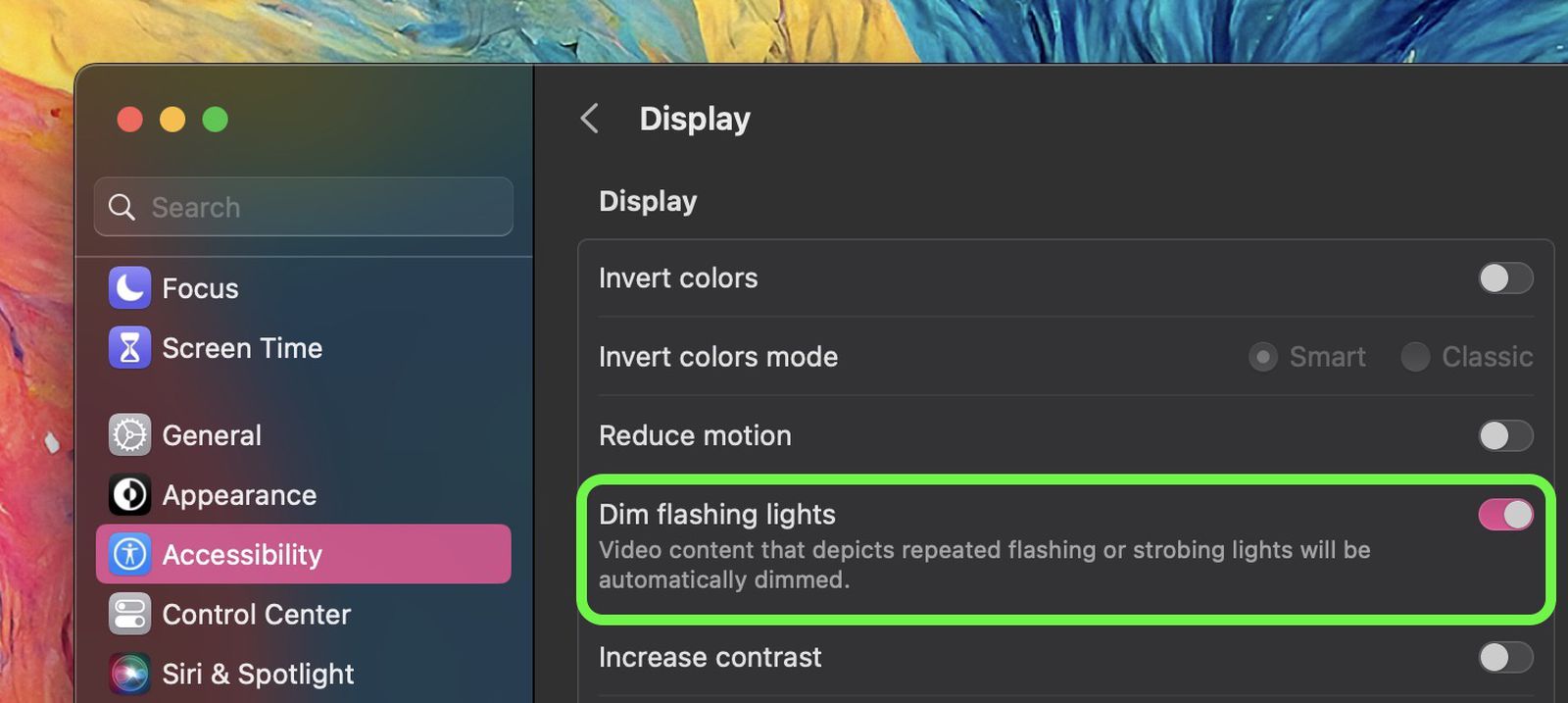Enable the Invert colors toggle
Image resolution: width=1568 pixels, height=703 pixels.
click(x=1504, y=278)
